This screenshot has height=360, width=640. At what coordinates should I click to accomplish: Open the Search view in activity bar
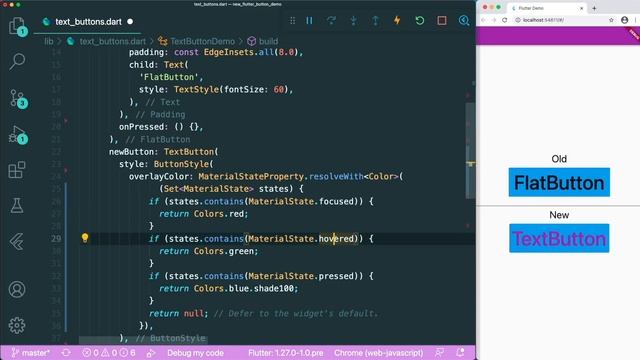click(x=17, y=62)
